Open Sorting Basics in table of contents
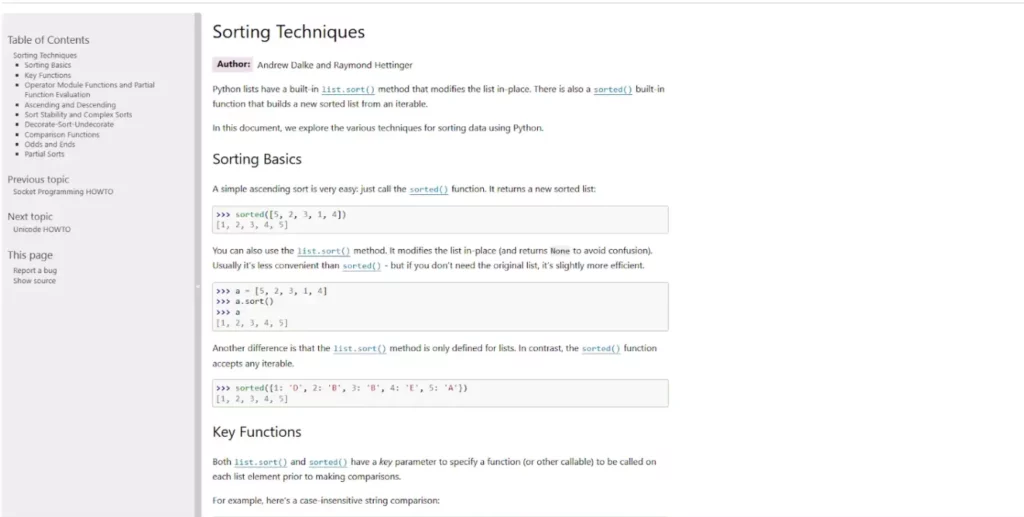The image size is (1024, 517). (x=48, y=65)
